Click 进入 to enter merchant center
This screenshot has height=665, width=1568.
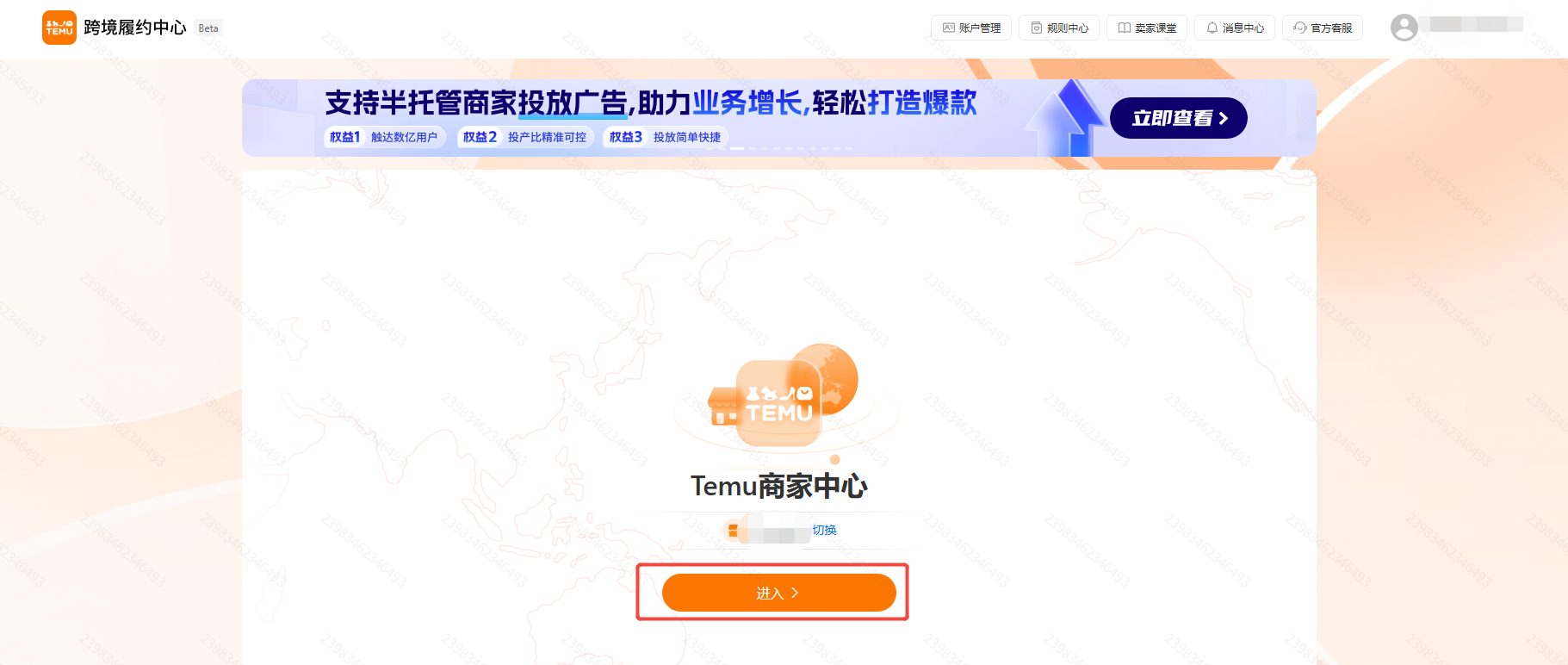click(778, 593)
